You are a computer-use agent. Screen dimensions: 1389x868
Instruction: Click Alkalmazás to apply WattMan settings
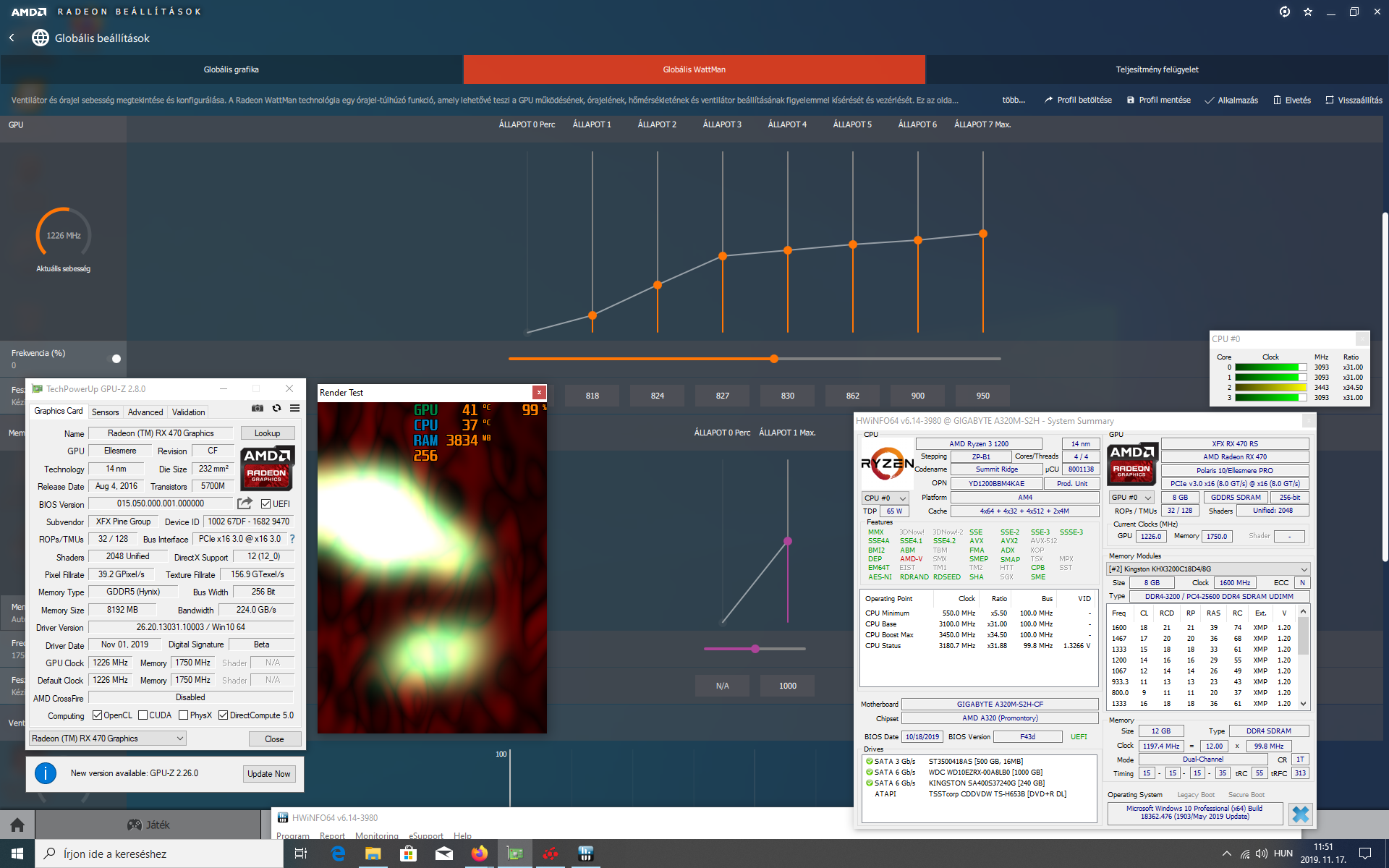point(1231,100)
